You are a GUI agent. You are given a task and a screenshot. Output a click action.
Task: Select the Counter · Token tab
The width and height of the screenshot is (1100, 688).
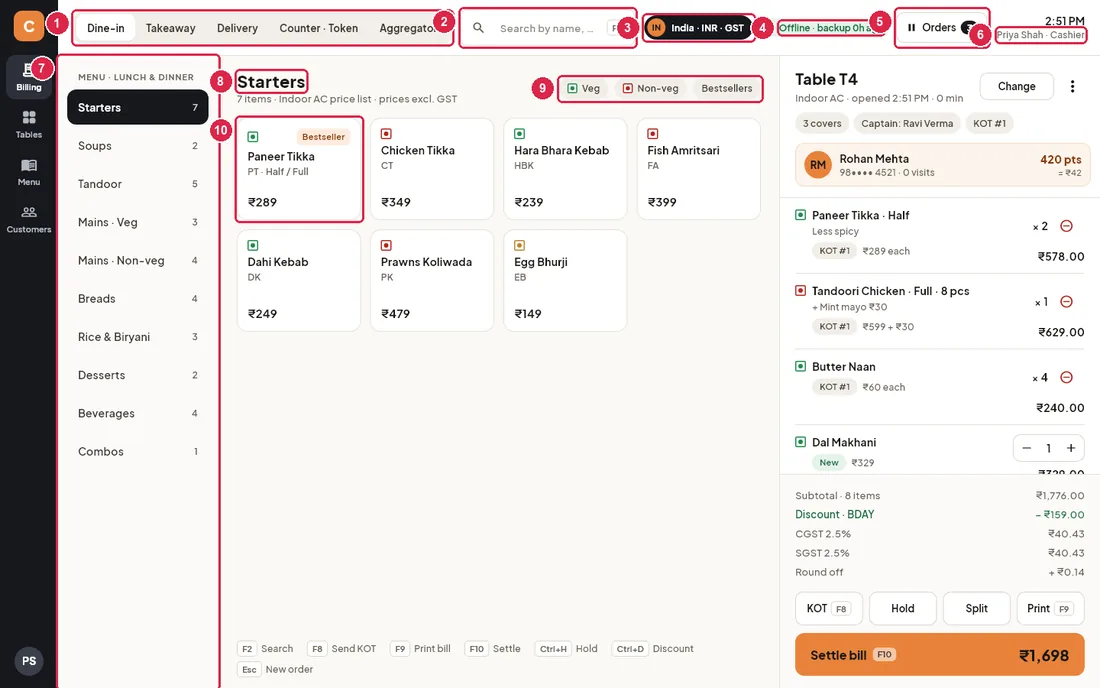click(x=318, y=28)
